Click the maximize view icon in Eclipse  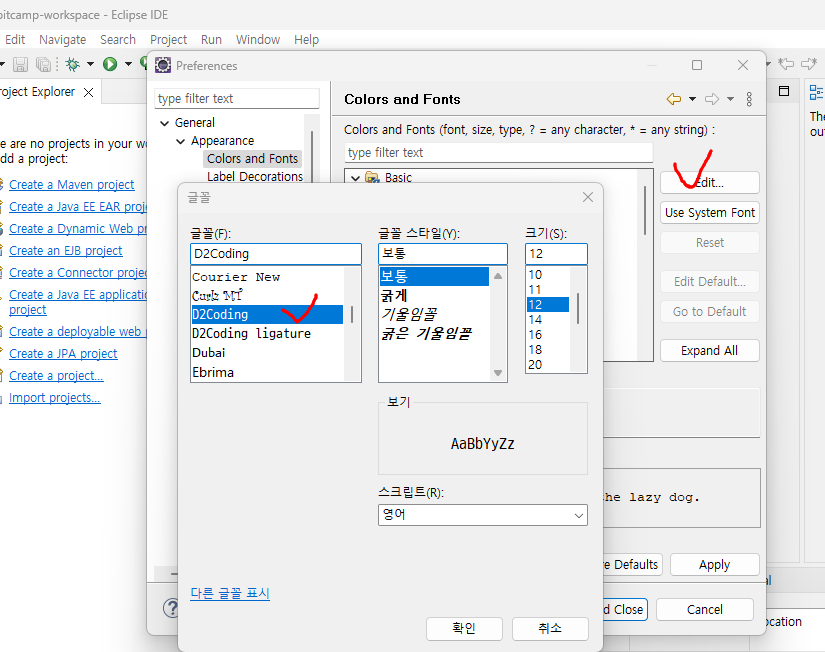click(784, 91)
